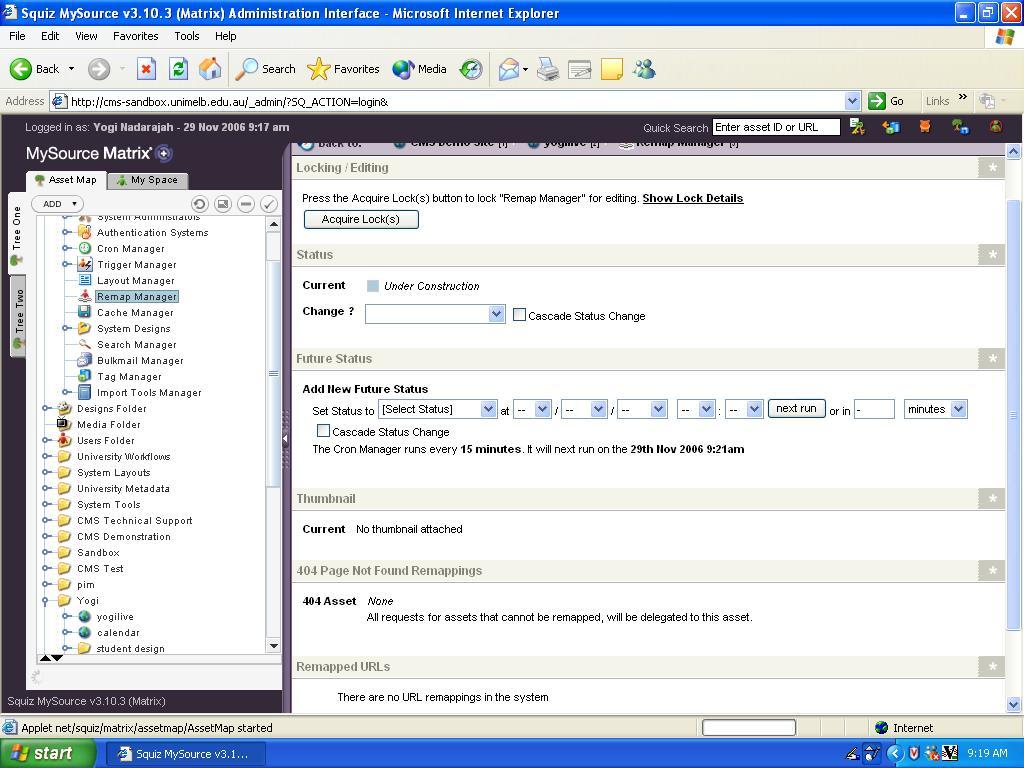Click the IE Stop toolbar icon
The image size is (1024, 768).
pyautogui.click(x=146, y=69)
